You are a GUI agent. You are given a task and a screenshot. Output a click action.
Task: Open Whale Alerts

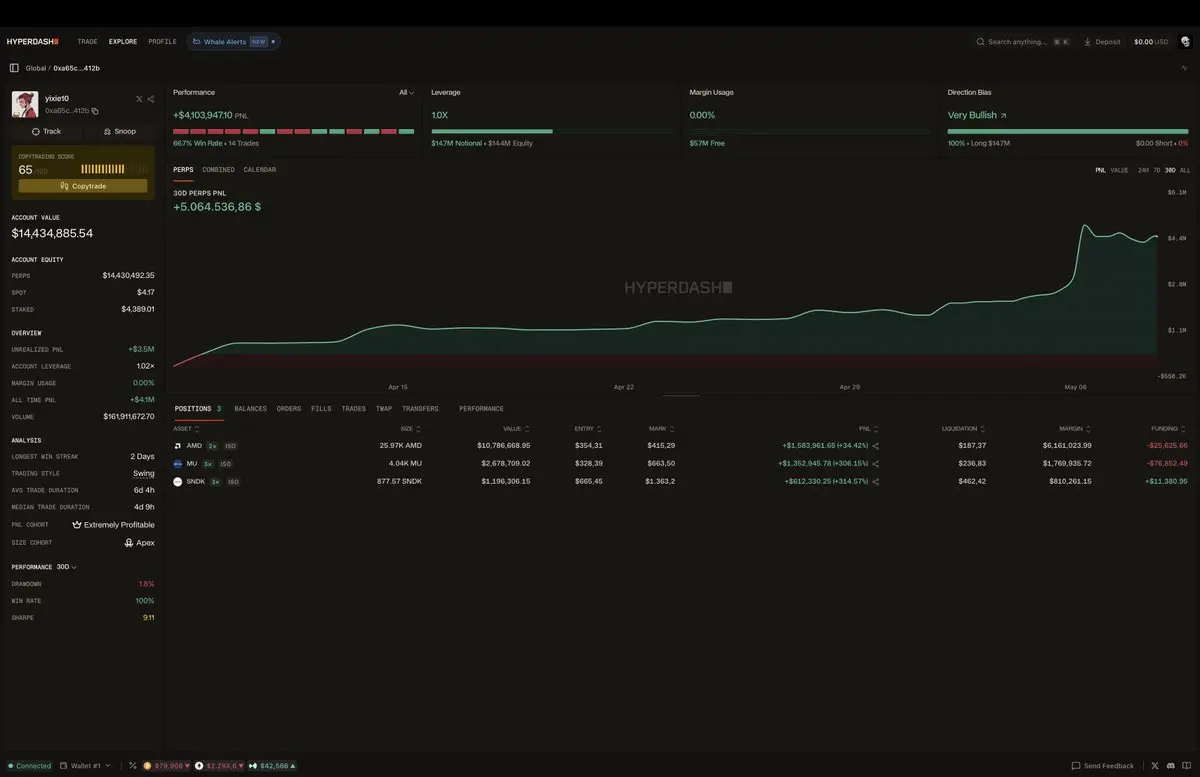point(234,42)
